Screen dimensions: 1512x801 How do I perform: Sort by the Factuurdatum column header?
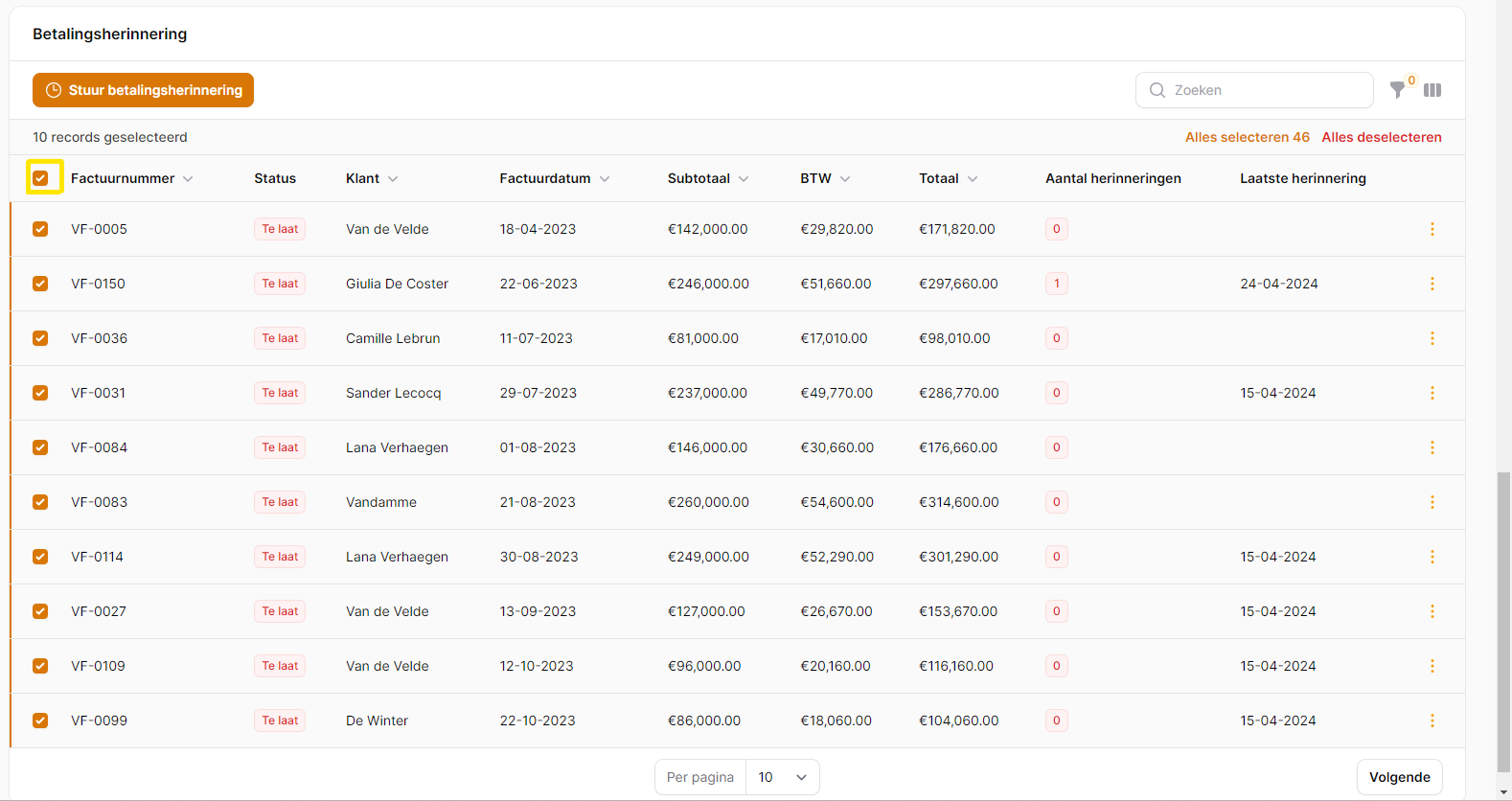click(x=545, y=178)
